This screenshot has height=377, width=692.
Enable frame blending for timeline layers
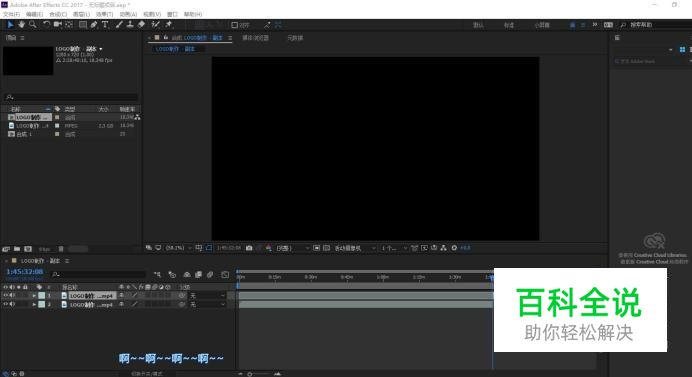coord(199,275)
